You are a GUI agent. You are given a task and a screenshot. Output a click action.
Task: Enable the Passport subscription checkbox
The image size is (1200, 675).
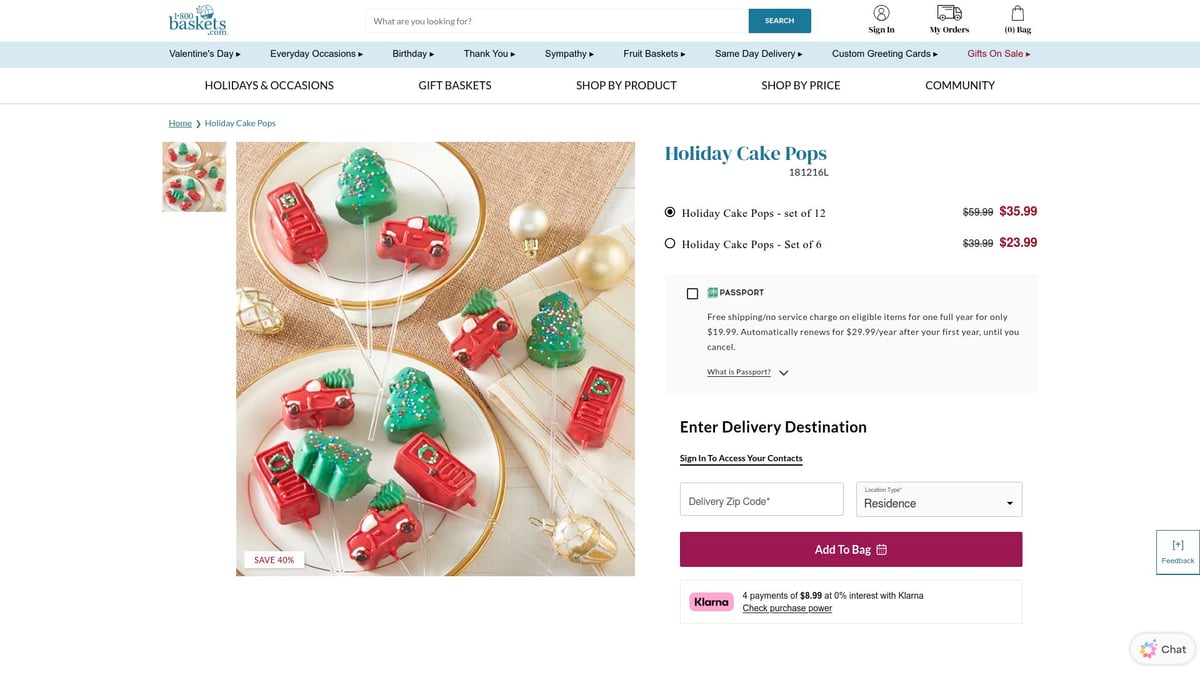[692, 293]
